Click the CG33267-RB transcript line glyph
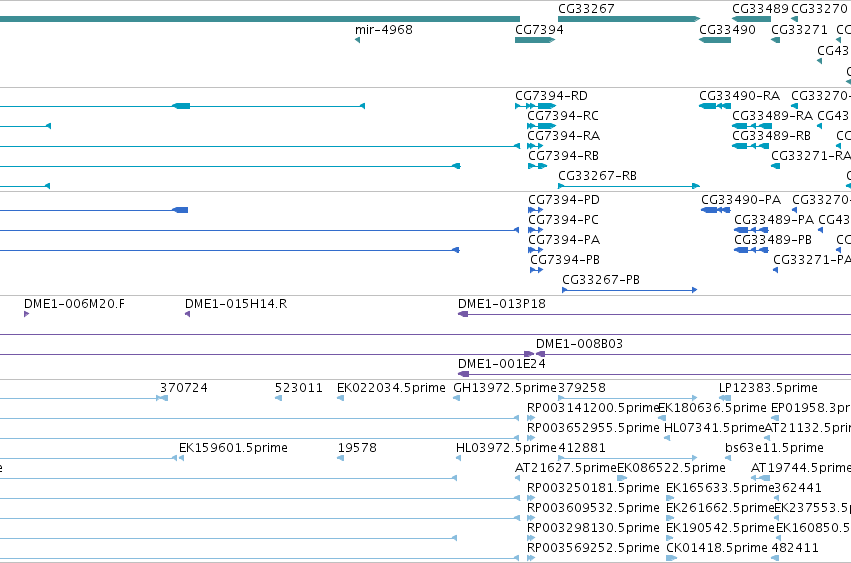 pos(628,186)
